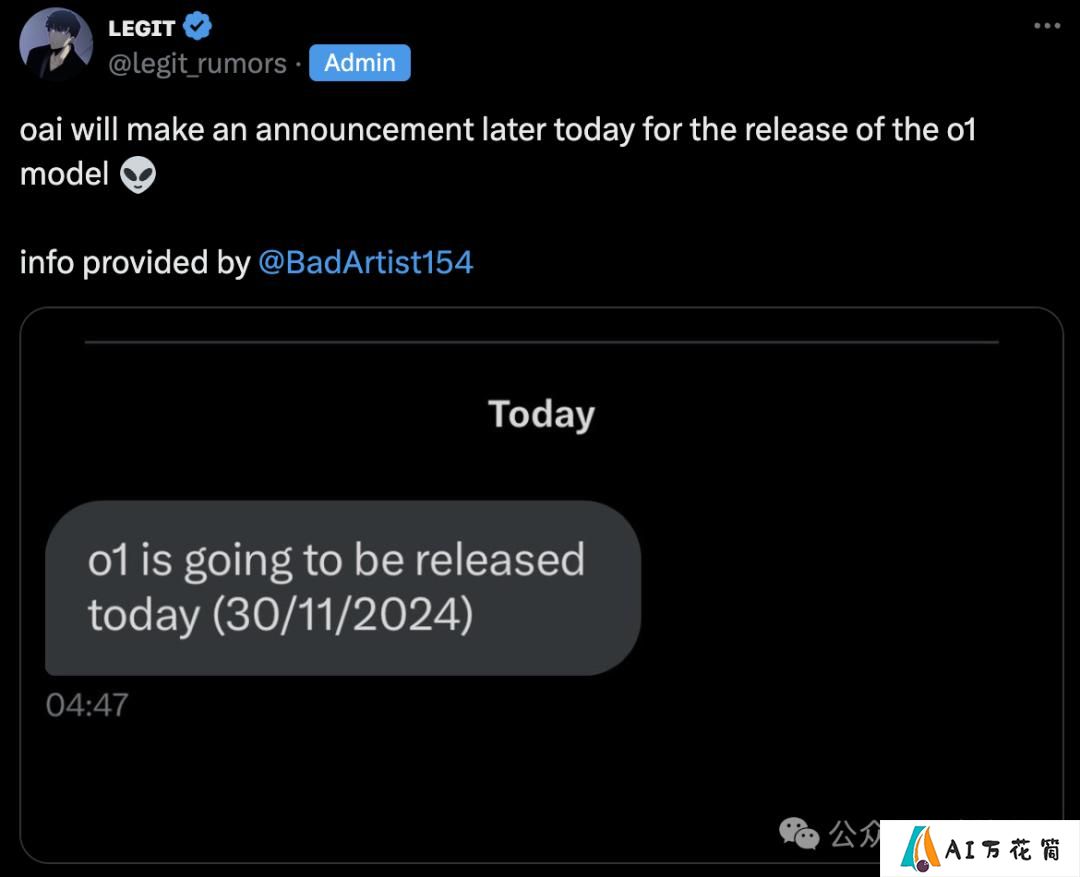1080x877 pixels.
Task: Click the 04:47 message timestamp
Action: [x=87, y=705]
